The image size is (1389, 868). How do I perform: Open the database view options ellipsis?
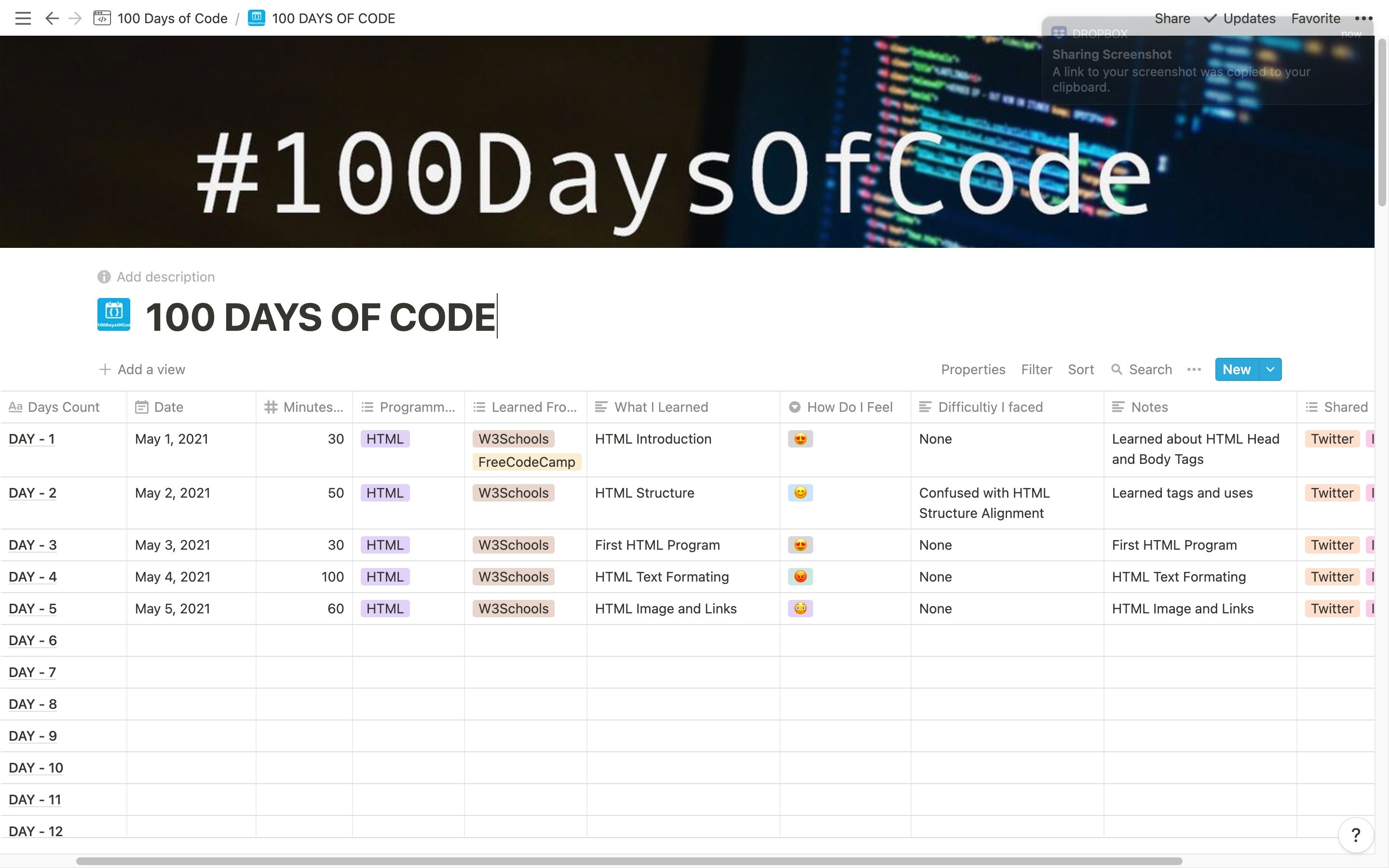1194,370
